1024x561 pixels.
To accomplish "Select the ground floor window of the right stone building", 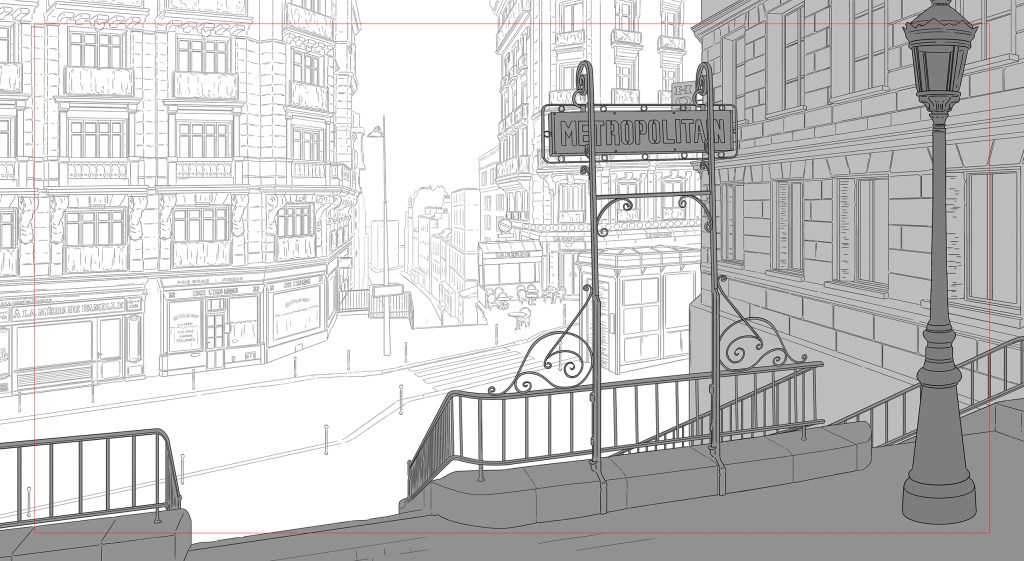I will (x=861, y=230).
